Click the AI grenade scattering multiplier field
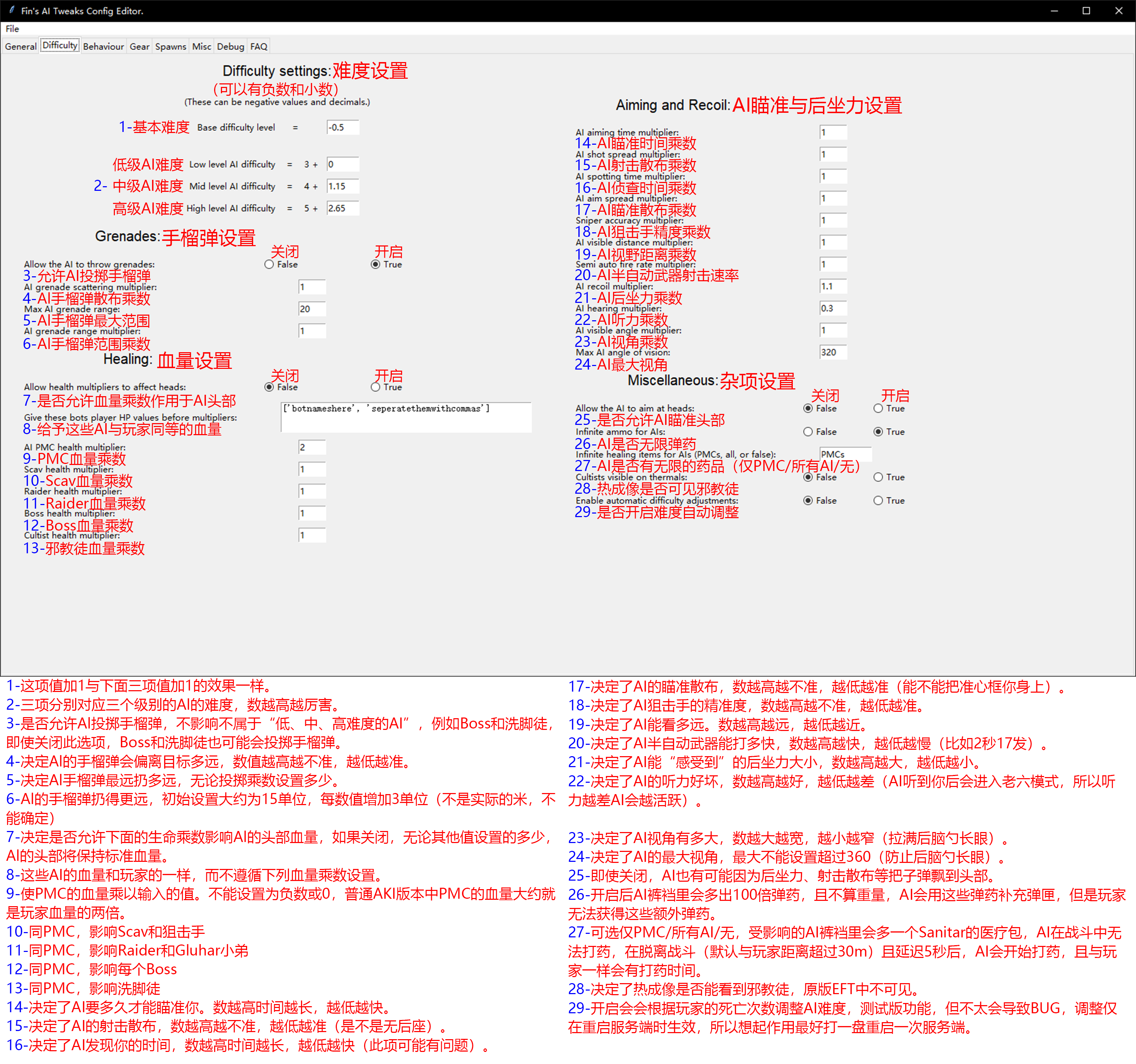 [312, 287]
